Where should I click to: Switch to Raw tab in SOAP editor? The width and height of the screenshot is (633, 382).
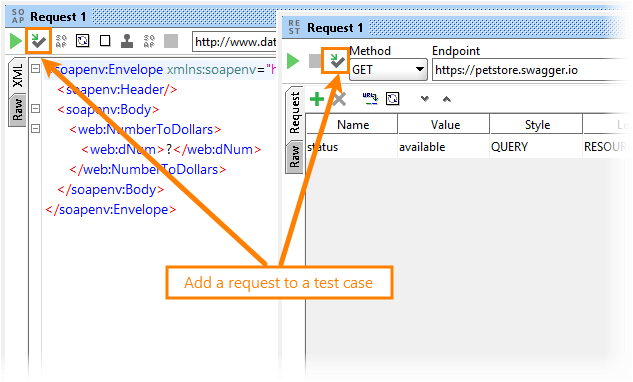18,109
